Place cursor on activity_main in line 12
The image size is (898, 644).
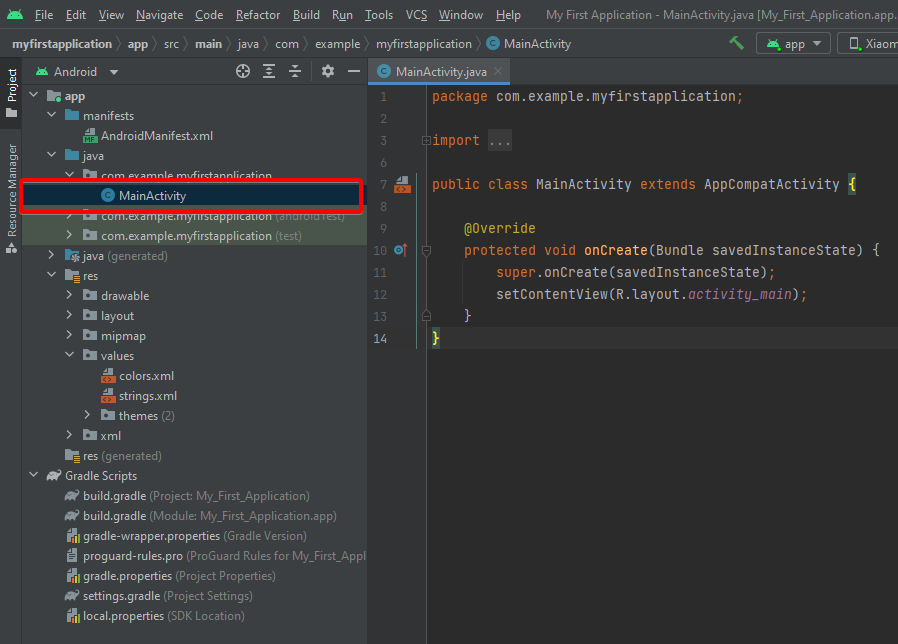[x=739, y=294]
